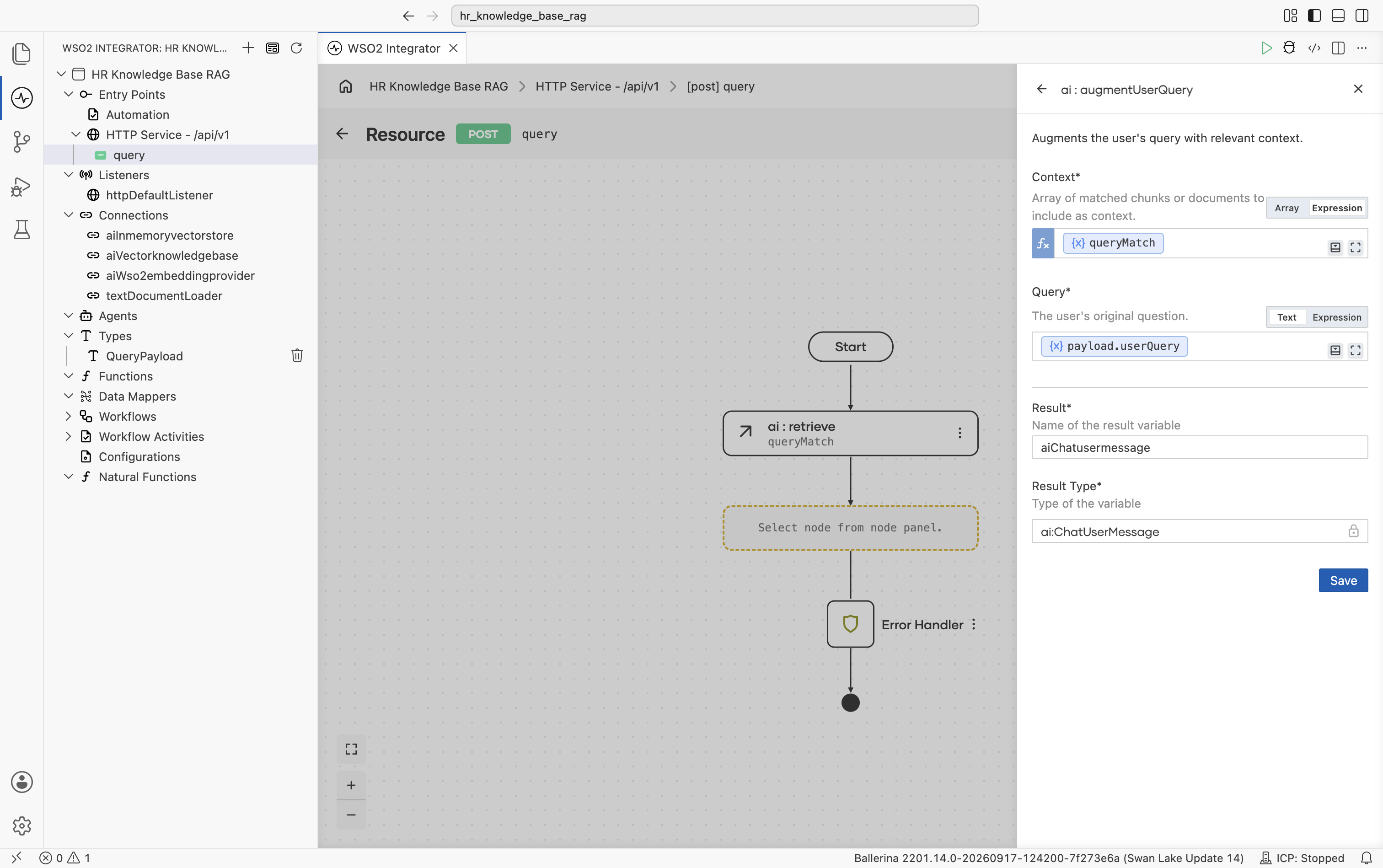Click the Result variable name input field
1383x868 pixels.
coord(1199,447)
